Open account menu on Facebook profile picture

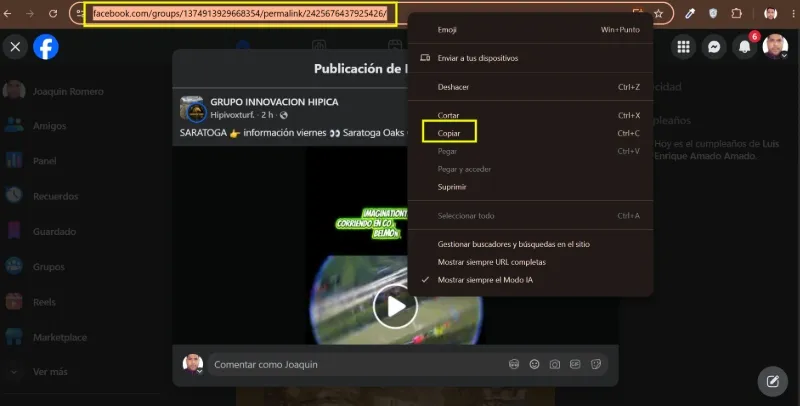(x=775, y=47)
